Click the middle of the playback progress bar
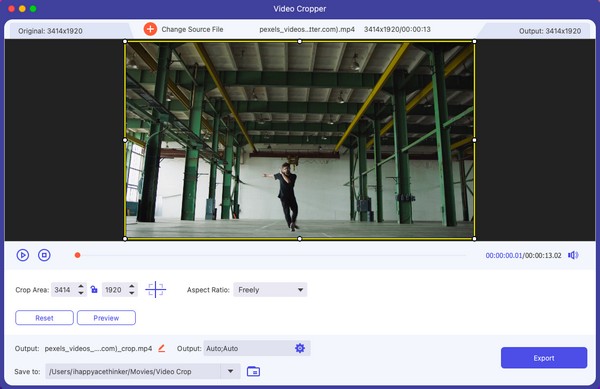This screenshot has width=600, height=389. [x=272, y=255]
